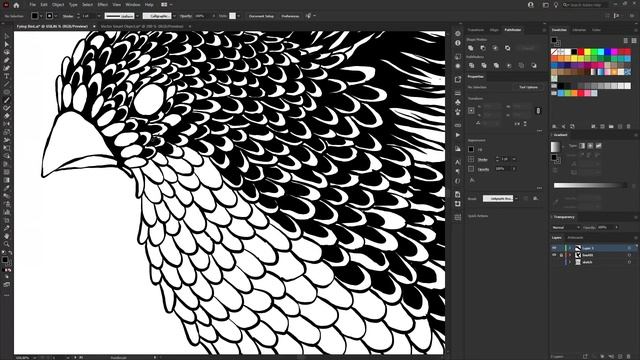The height and width of the screenshot is (360, 640).
Task: Select the Zoom tool
Action: [7, 244]
